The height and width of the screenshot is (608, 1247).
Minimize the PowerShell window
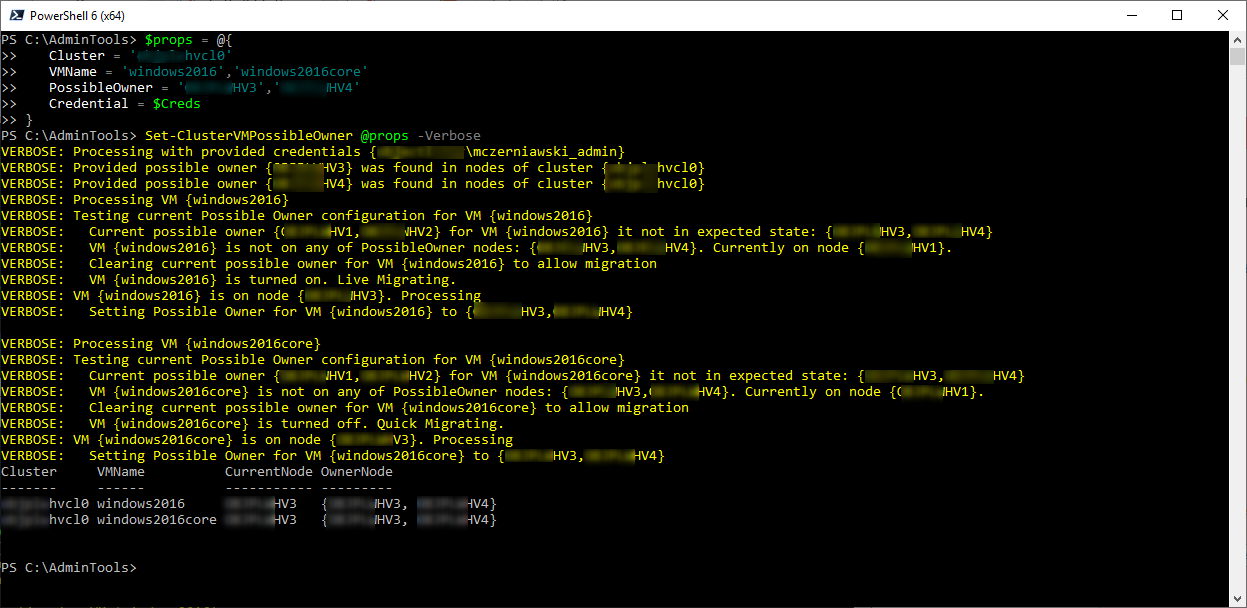click(1131, 15)
